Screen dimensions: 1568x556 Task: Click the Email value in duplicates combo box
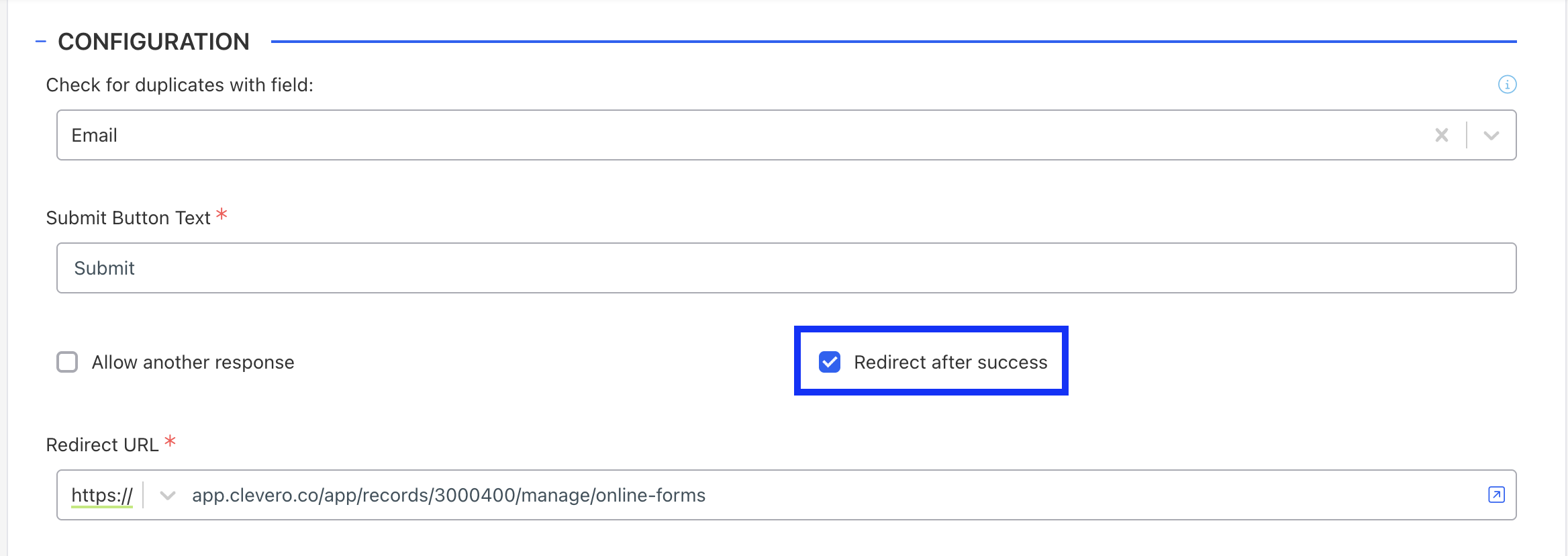click(95, 135)
